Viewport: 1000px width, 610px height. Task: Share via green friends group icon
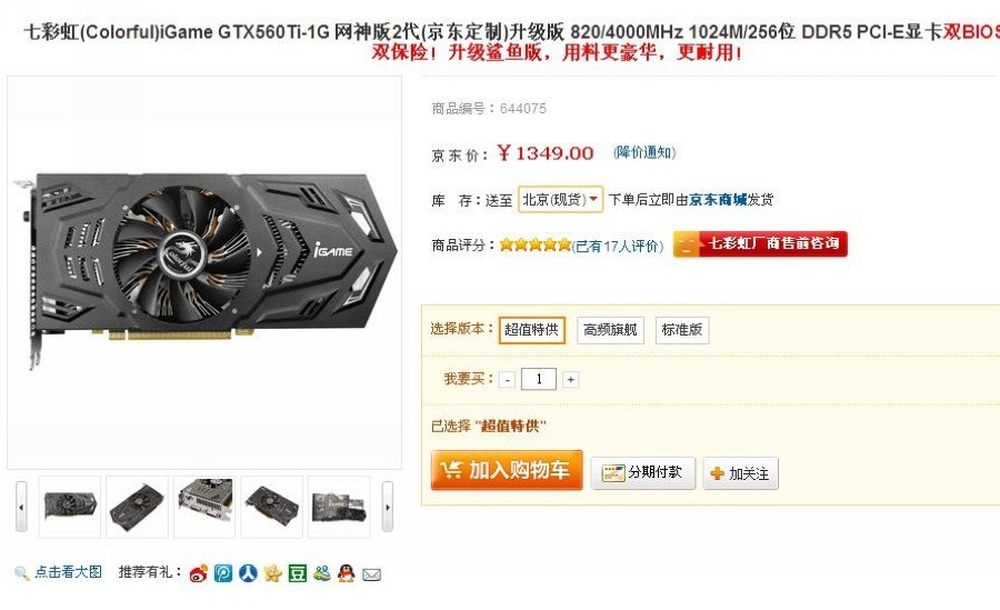322,573
